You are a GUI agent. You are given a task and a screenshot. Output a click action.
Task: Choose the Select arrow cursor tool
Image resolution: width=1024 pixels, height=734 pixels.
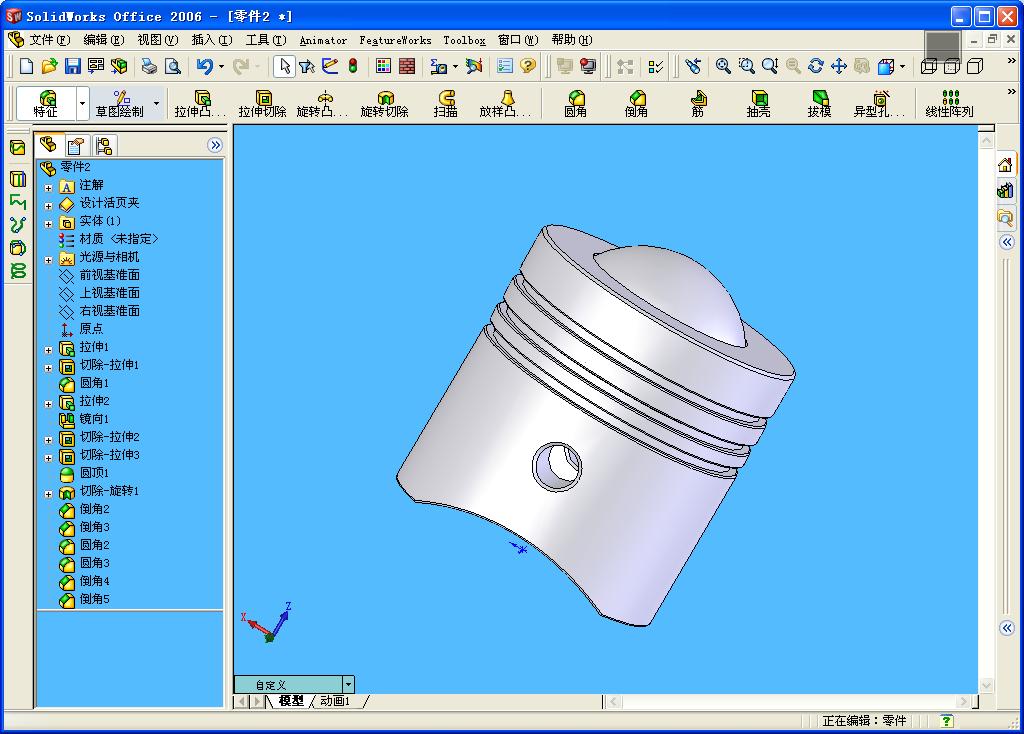pyautogui.click(x=285, y=66)
